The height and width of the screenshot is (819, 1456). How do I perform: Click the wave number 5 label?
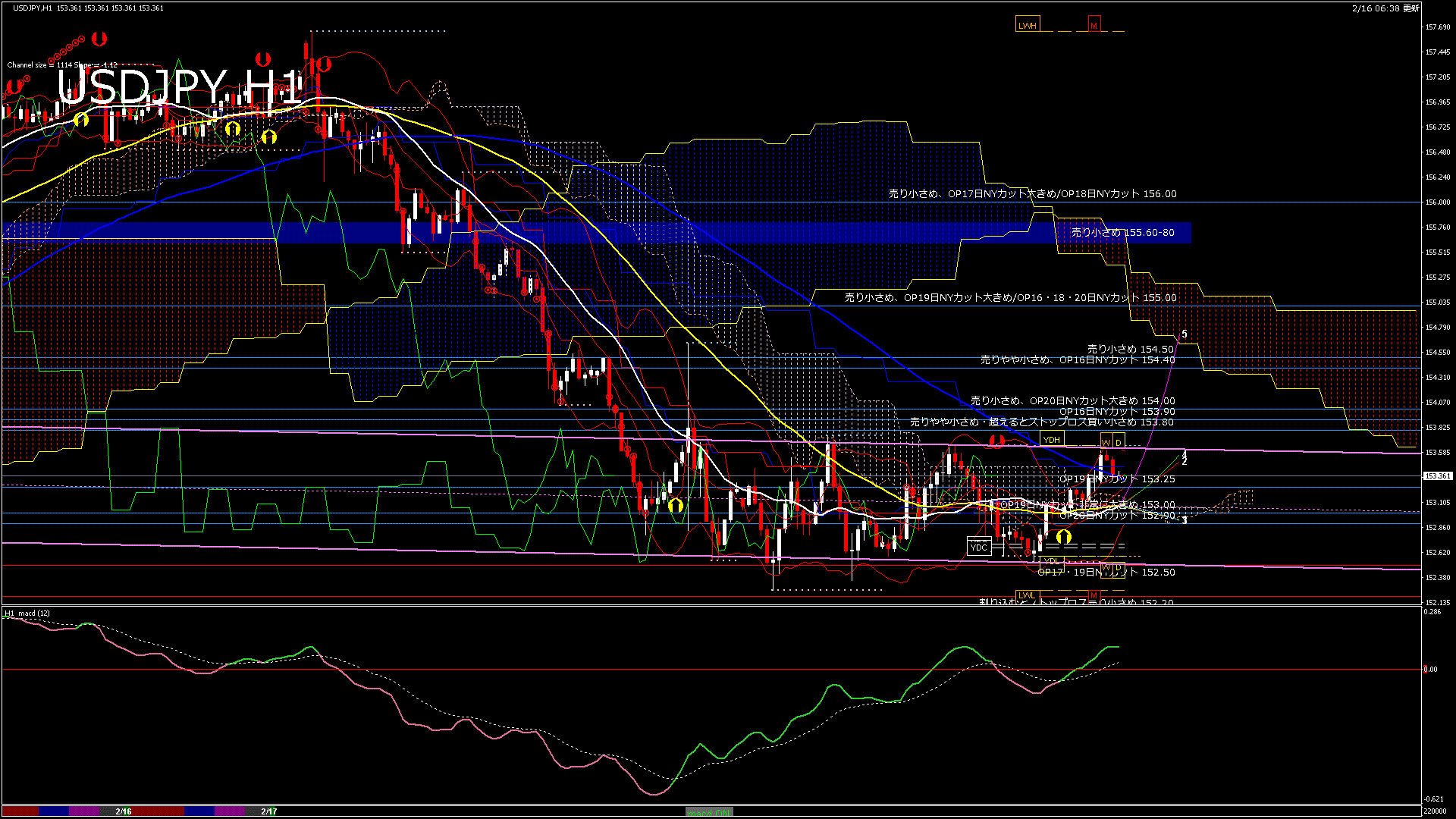click(1185, 334)
